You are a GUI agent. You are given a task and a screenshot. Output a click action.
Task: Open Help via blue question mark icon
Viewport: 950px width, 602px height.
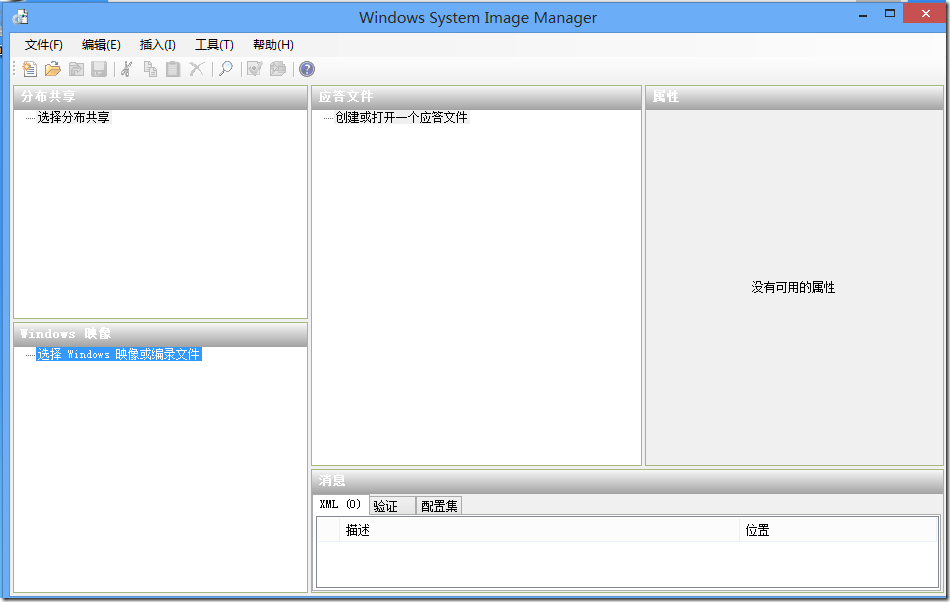pos(307,69)
